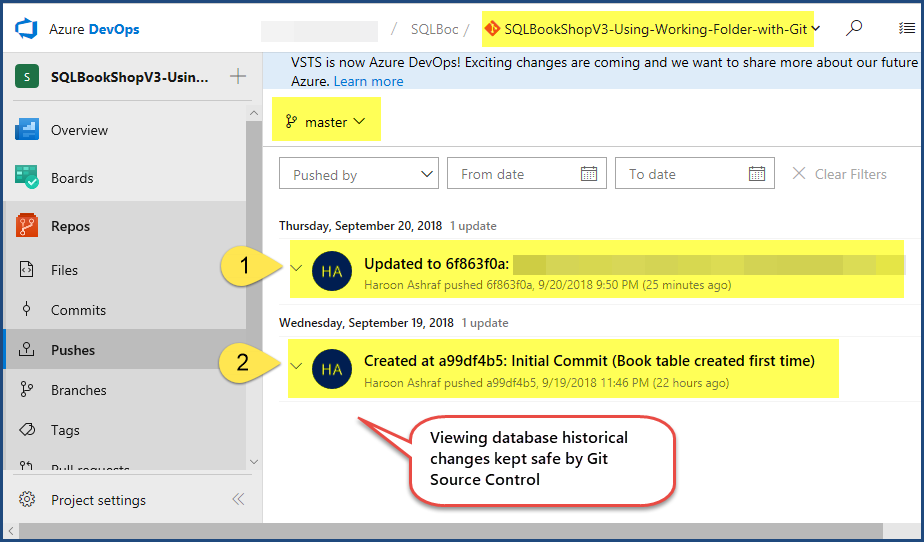This screenshot has height=542, width=924.
Task: Click the Azure DevOps logo icon
Action: [27, 29]
